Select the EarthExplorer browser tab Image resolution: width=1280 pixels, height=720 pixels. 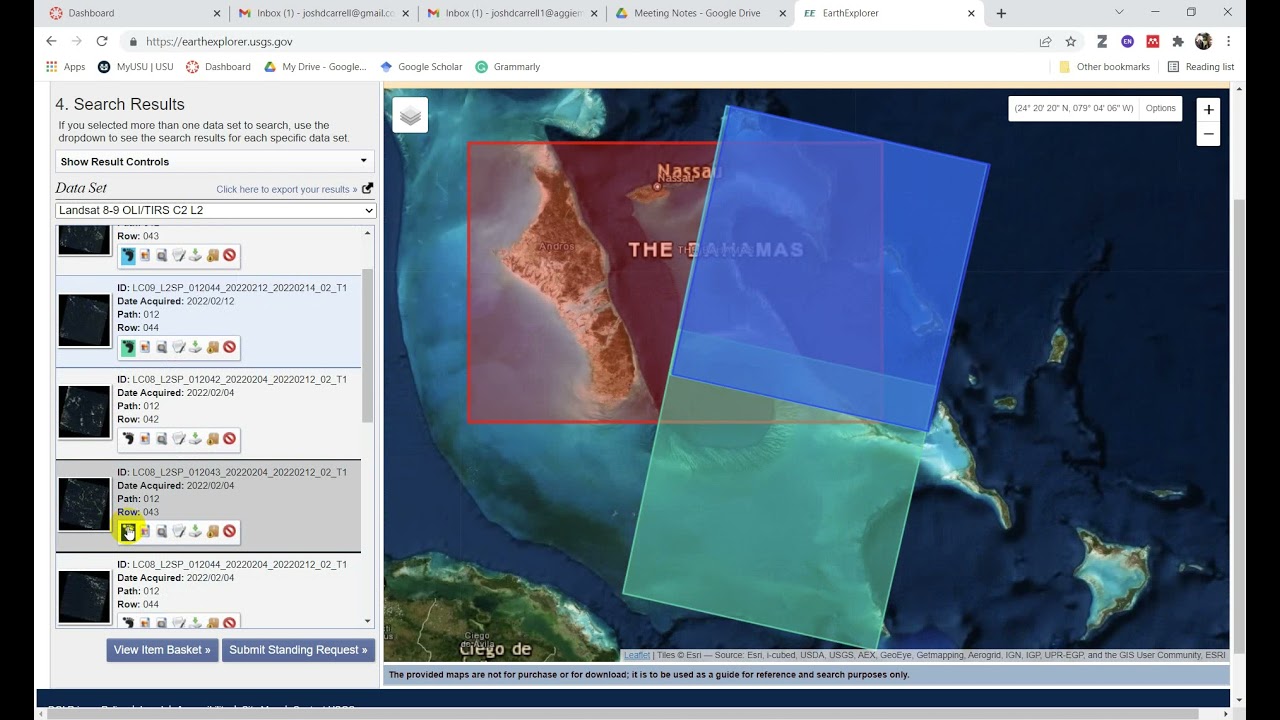point(889,13)
